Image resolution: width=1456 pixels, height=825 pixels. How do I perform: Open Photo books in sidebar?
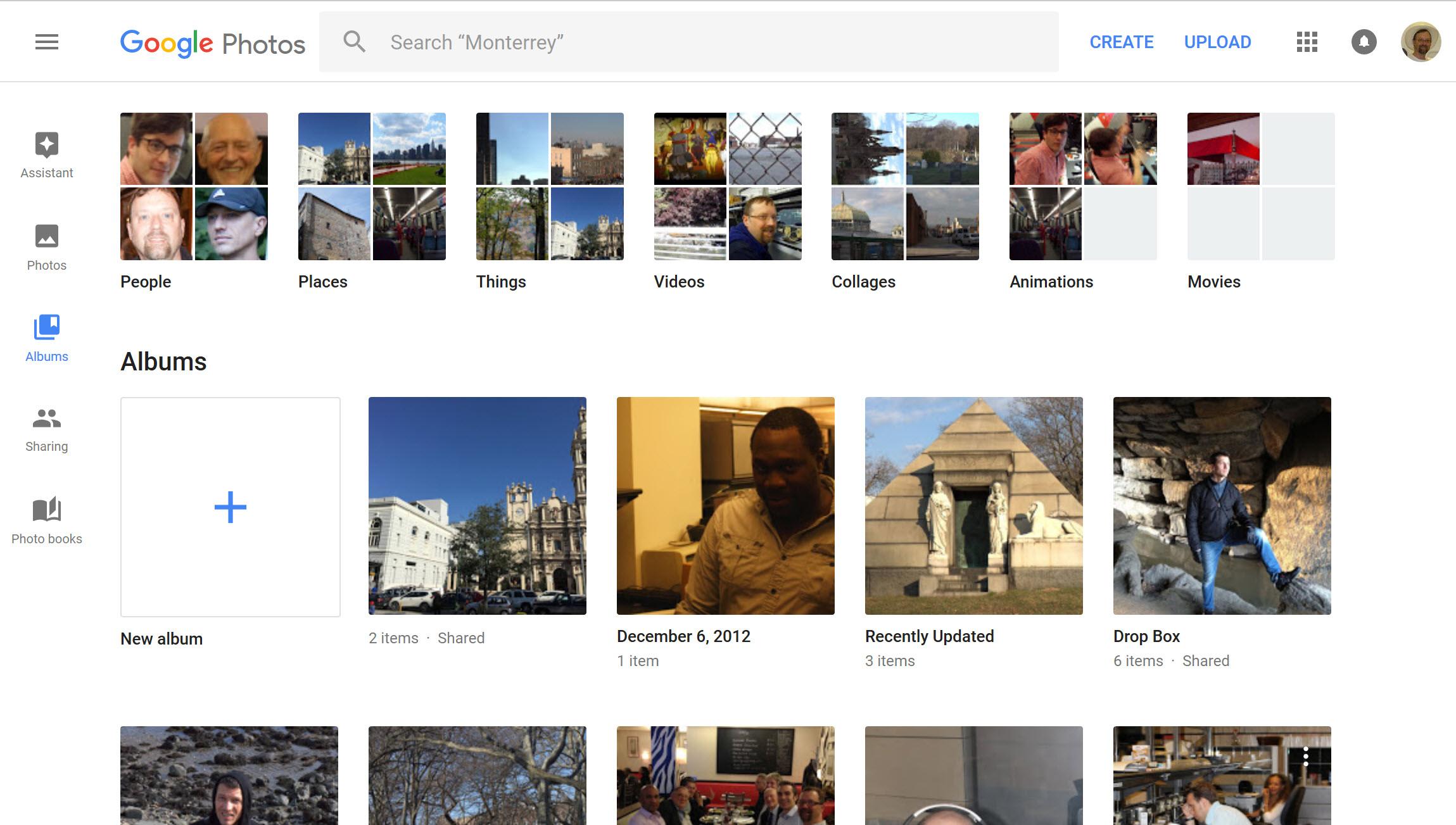tap(46, 520)
